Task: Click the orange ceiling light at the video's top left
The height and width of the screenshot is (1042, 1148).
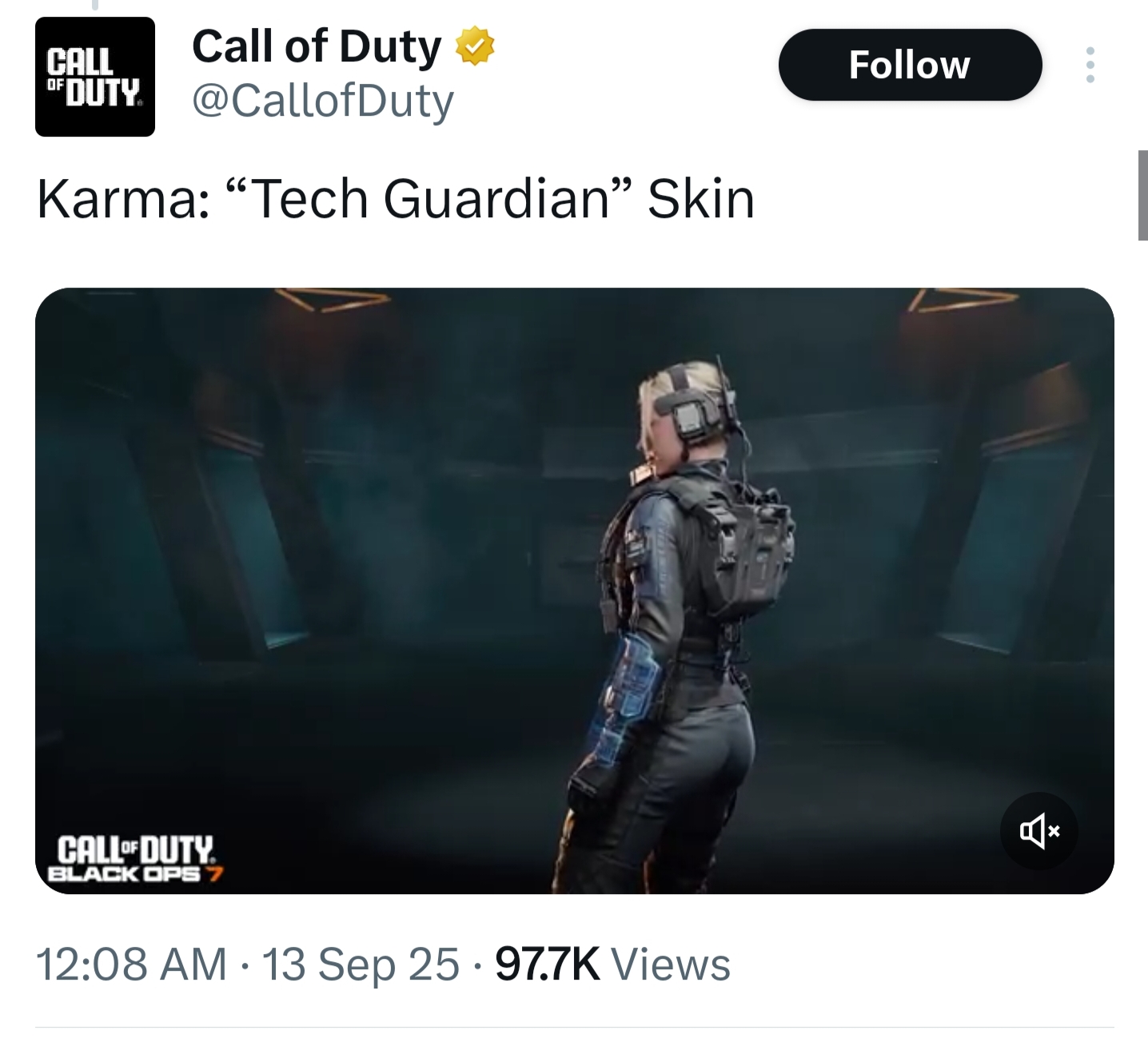Action: point(330,300)
